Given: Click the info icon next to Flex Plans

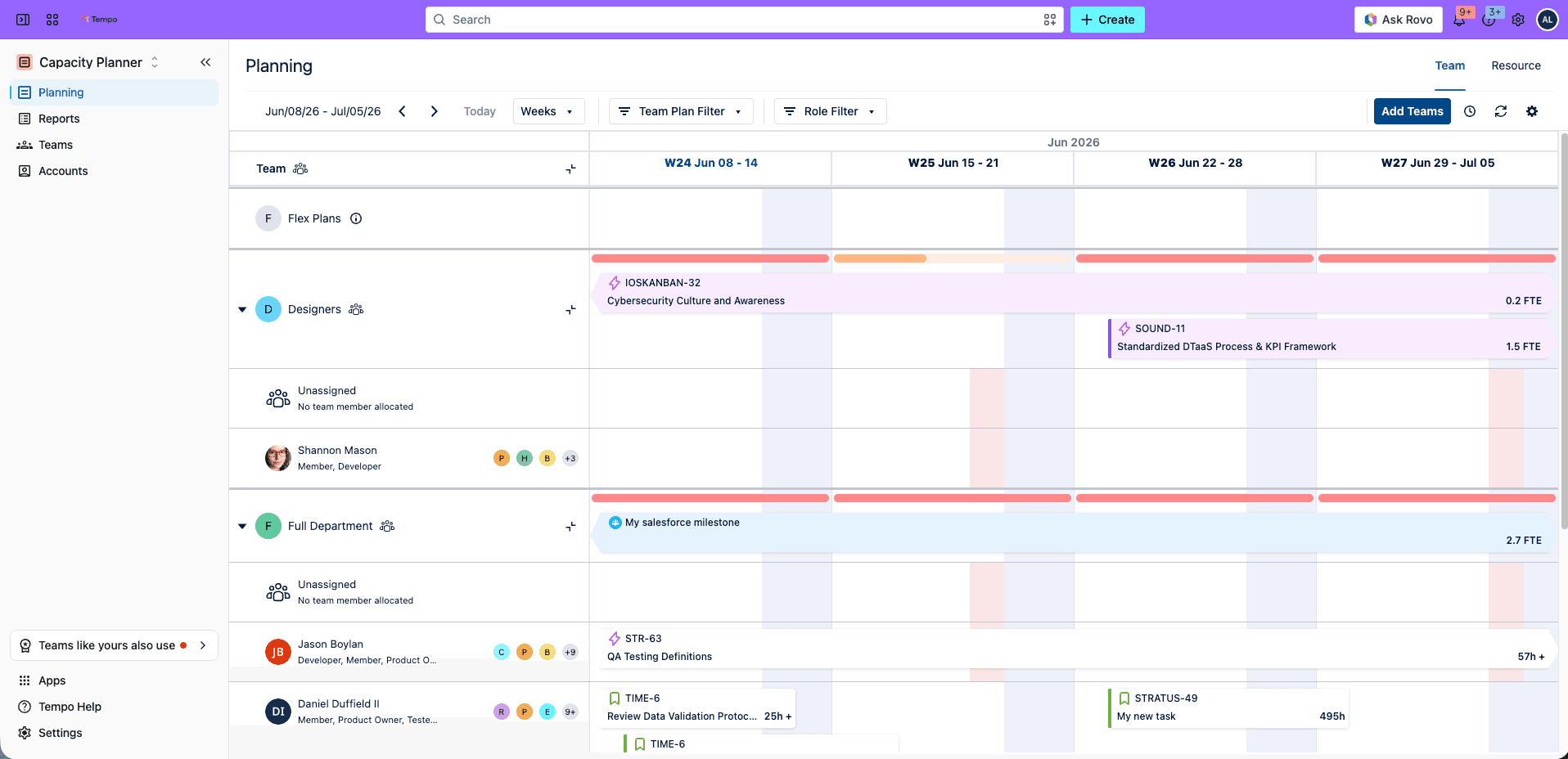Looking at the screenshot, I should coord(356,218).
